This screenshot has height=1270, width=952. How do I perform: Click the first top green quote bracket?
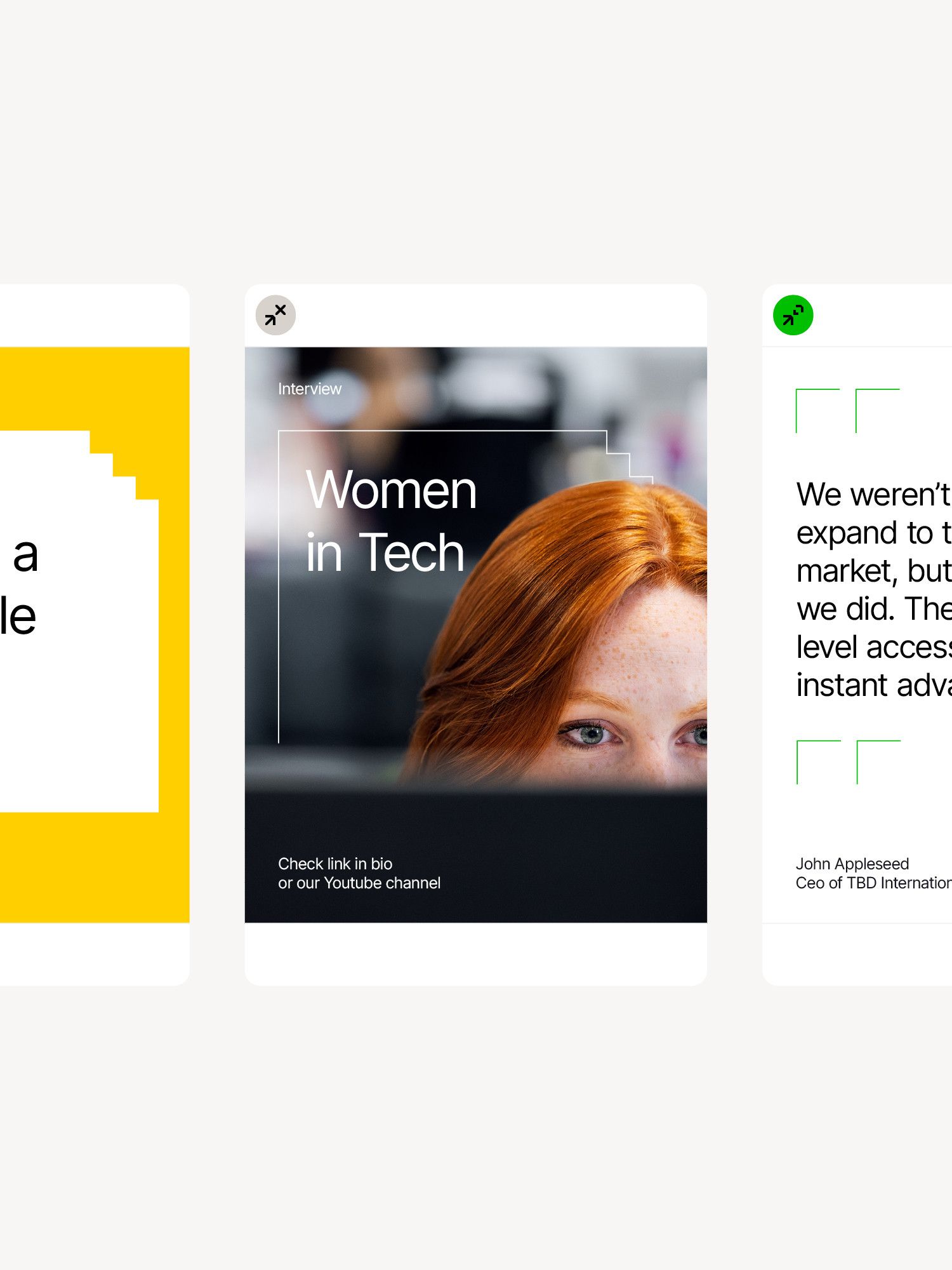[x=816, y=410]
